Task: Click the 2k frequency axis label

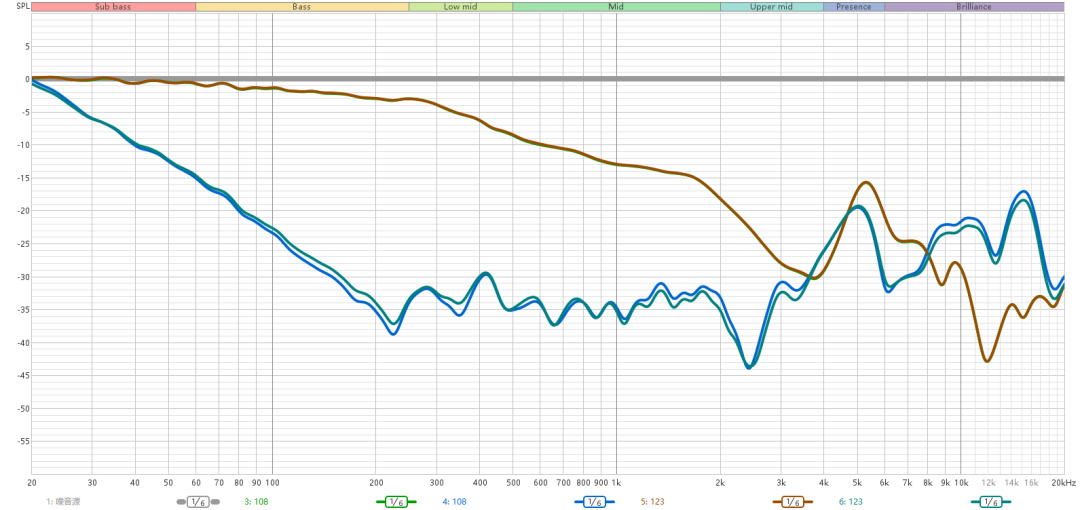Action: pos(720,483)
